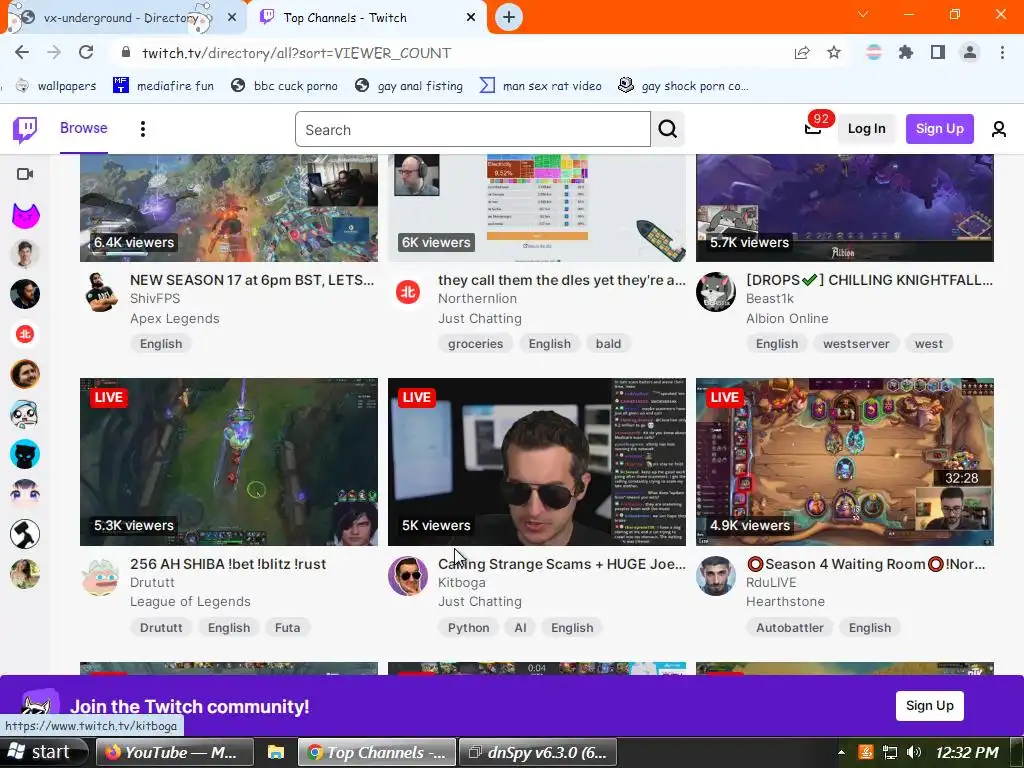This screenshot has width=1024, height=768.
Task: Click the Browse navigation tab
Action: click(84, 128)
